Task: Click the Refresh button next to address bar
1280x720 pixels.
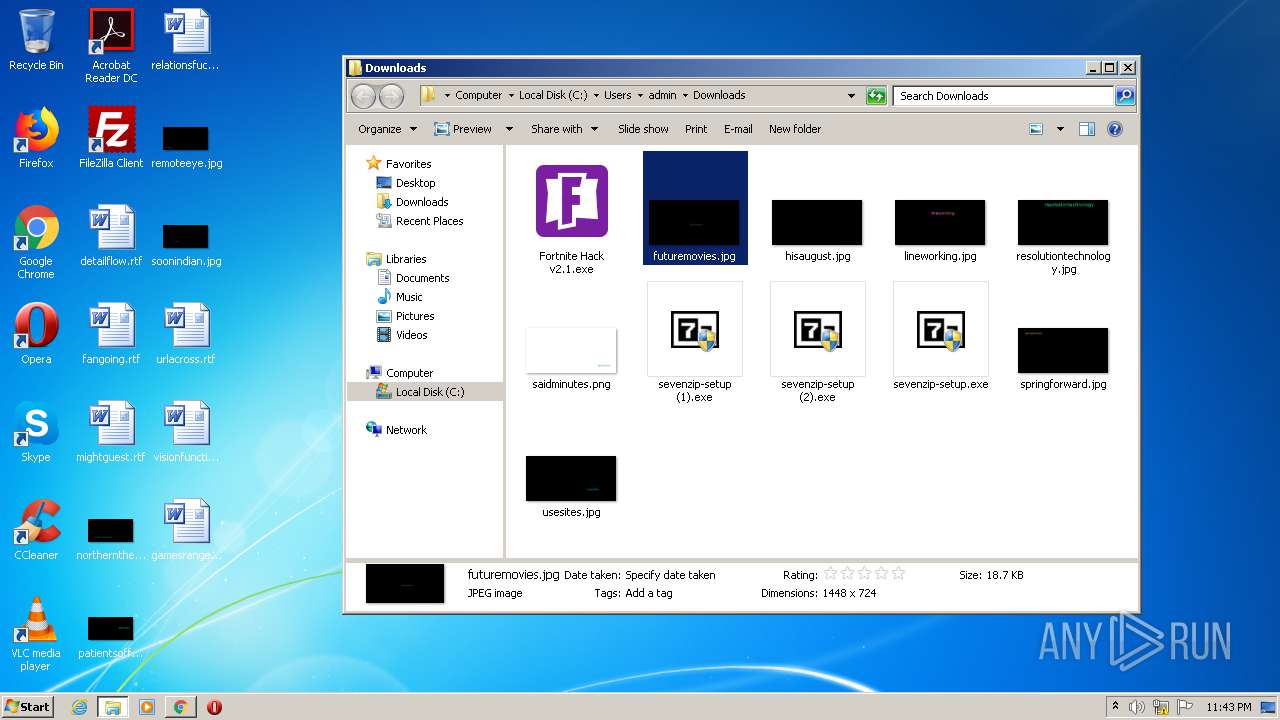Action: tap(876, 96)
